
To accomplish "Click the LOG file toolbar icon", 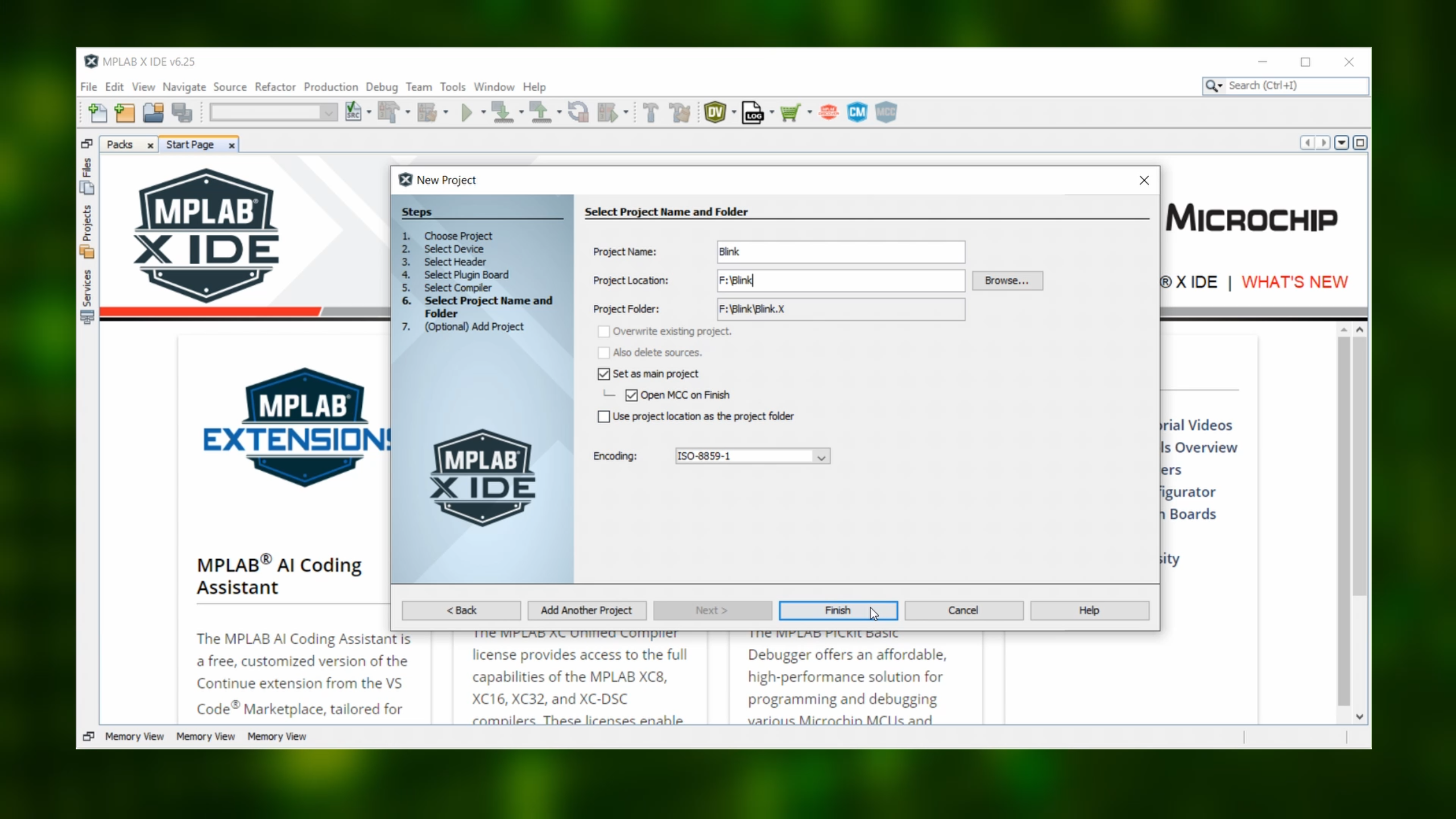I will pyautogui.click(x=752, y=113).
